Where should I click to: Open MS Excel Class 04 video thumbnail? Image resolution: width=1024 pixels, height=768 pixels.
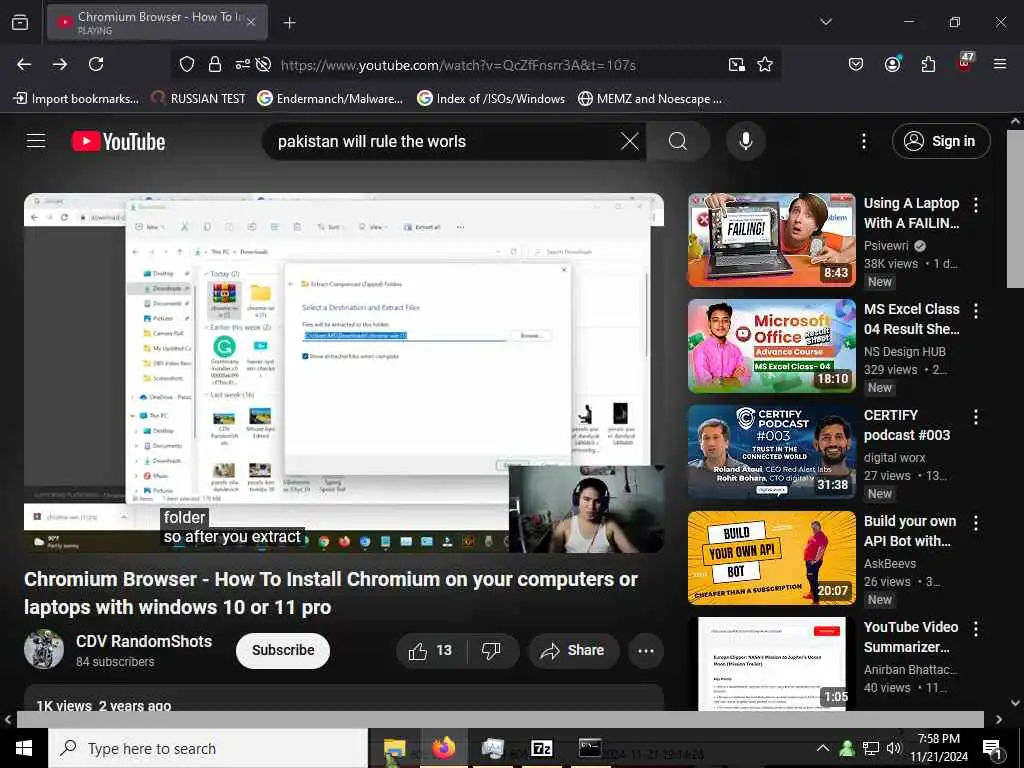771,346
